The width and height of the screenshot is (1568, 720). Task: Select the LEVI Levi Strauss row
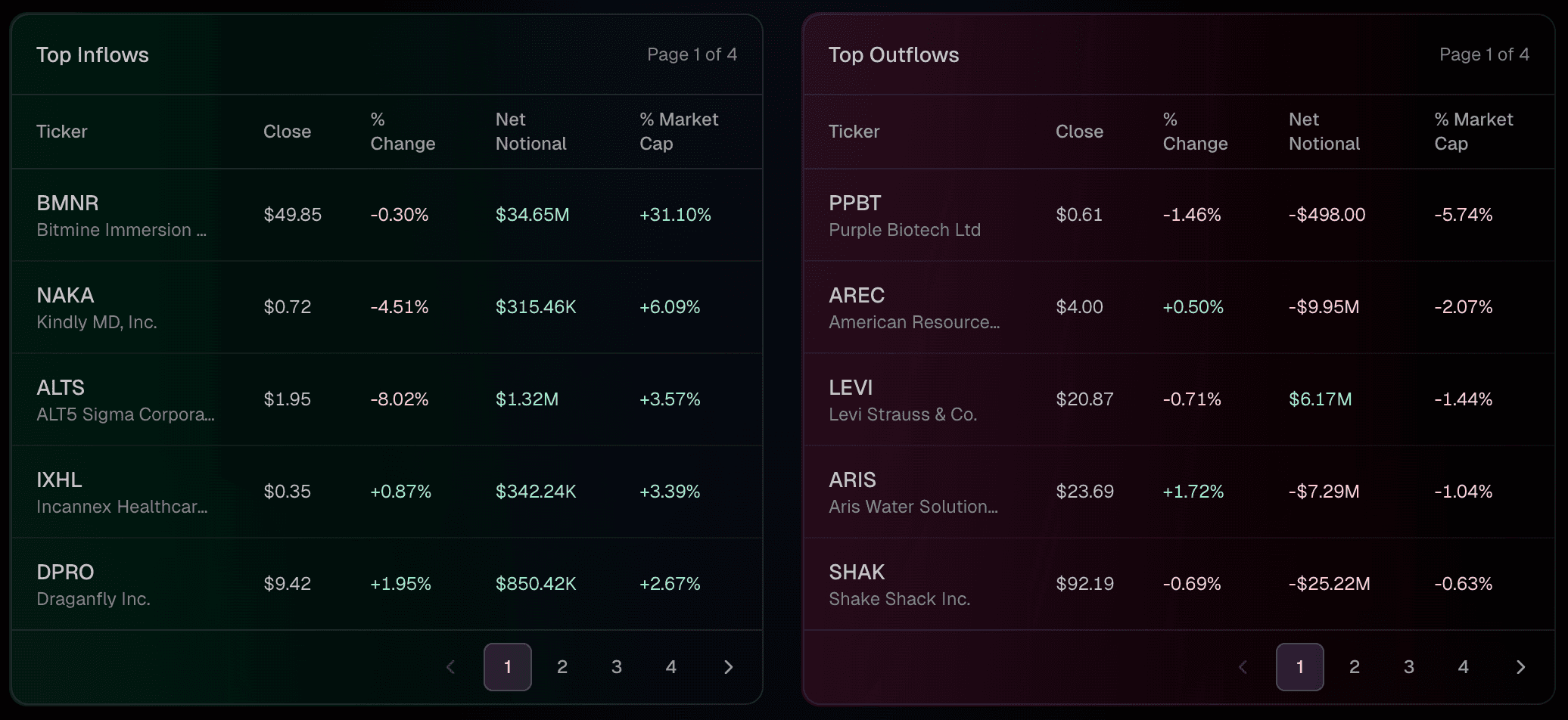pos(851,388)
